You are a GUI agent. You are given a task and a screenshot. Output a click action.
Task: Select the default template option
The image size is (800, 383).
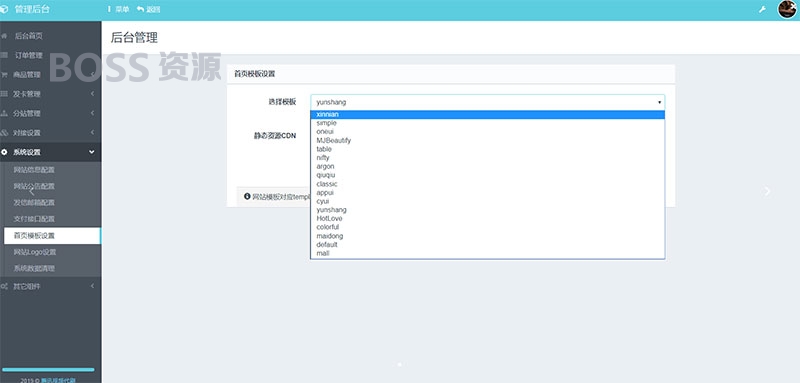point(487,244)
